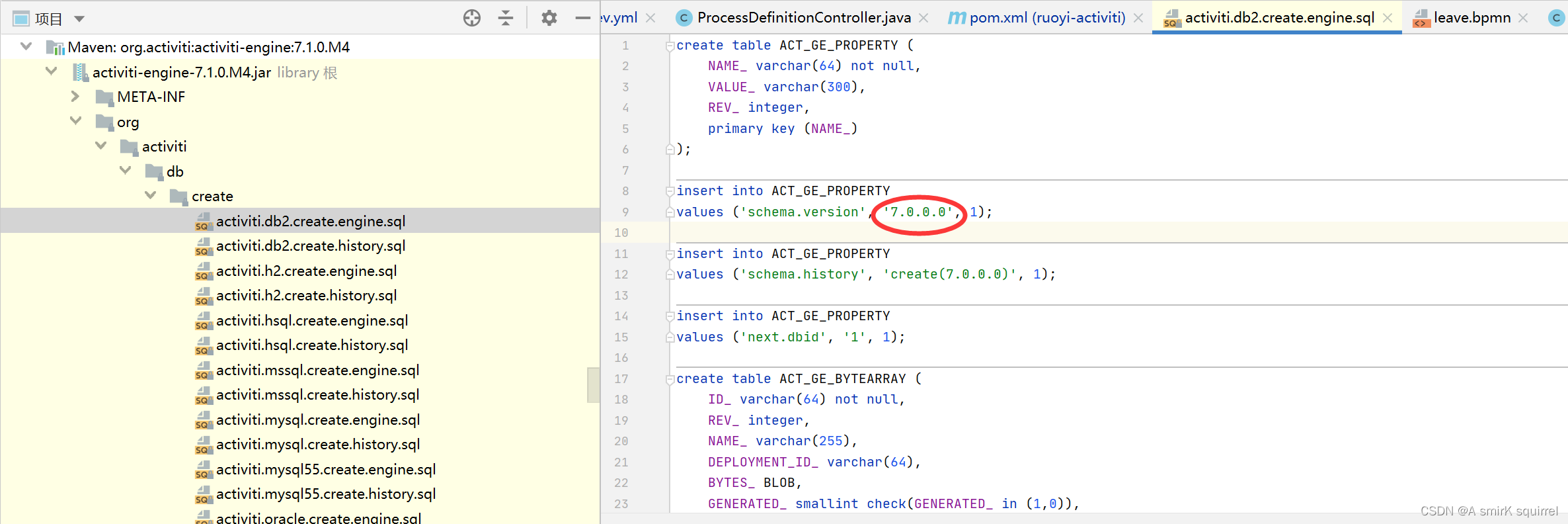
Task: Collapse the Maven activiti-engine library node
Action: point(26,46)
